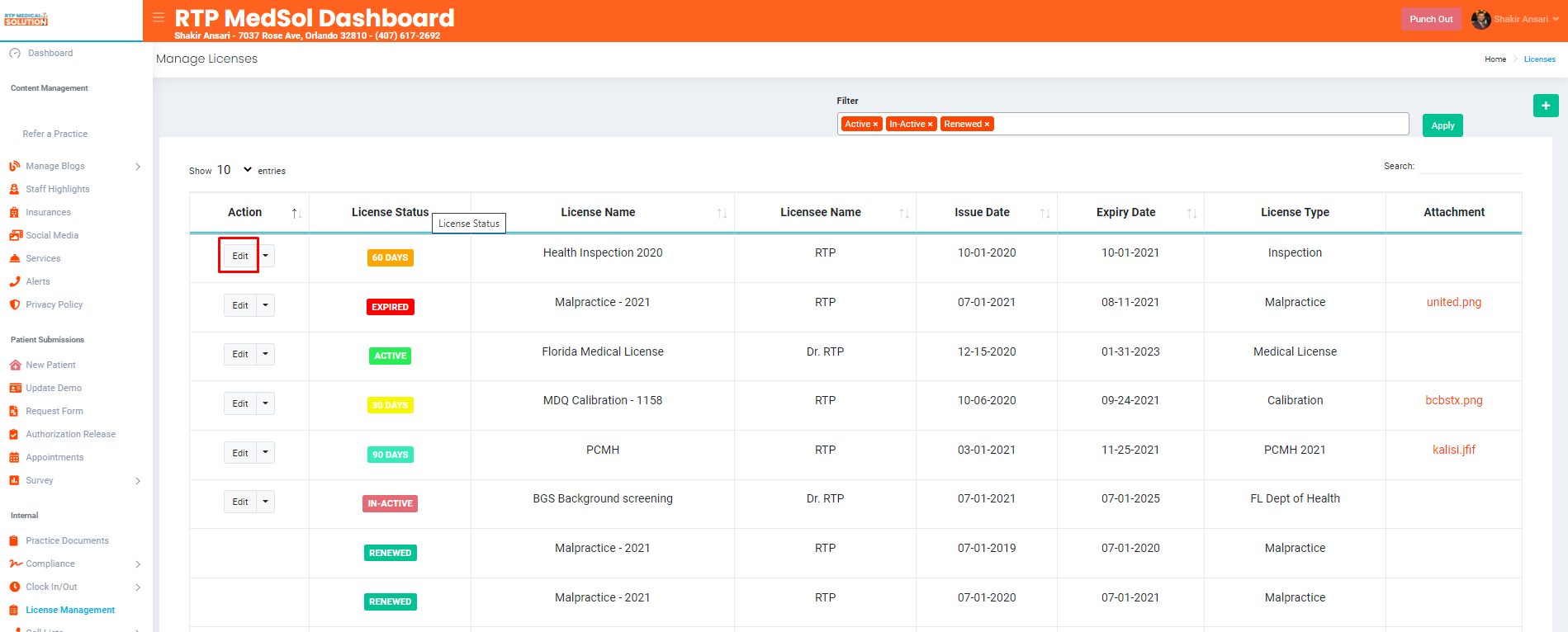Go to Staff Highlights
Screen dimensions: 1568x632
58,189
